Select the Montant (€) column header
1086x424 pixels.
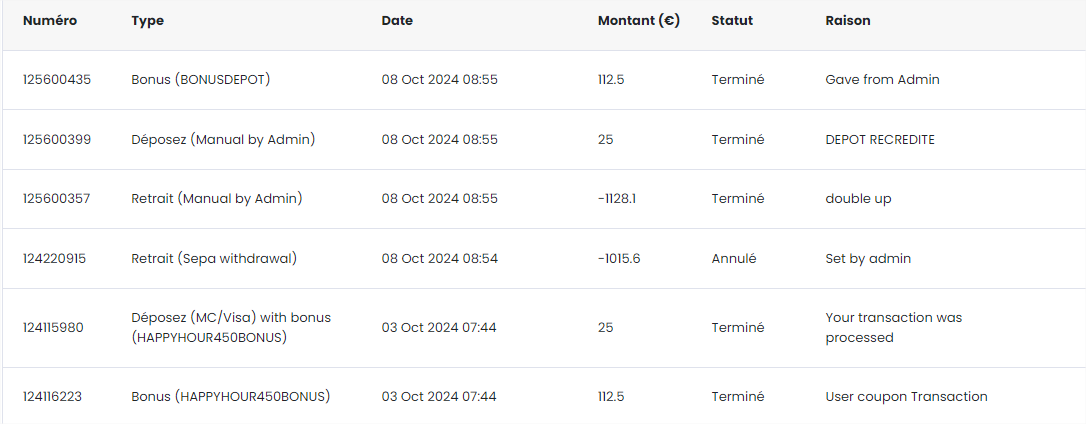click(638, 21)
